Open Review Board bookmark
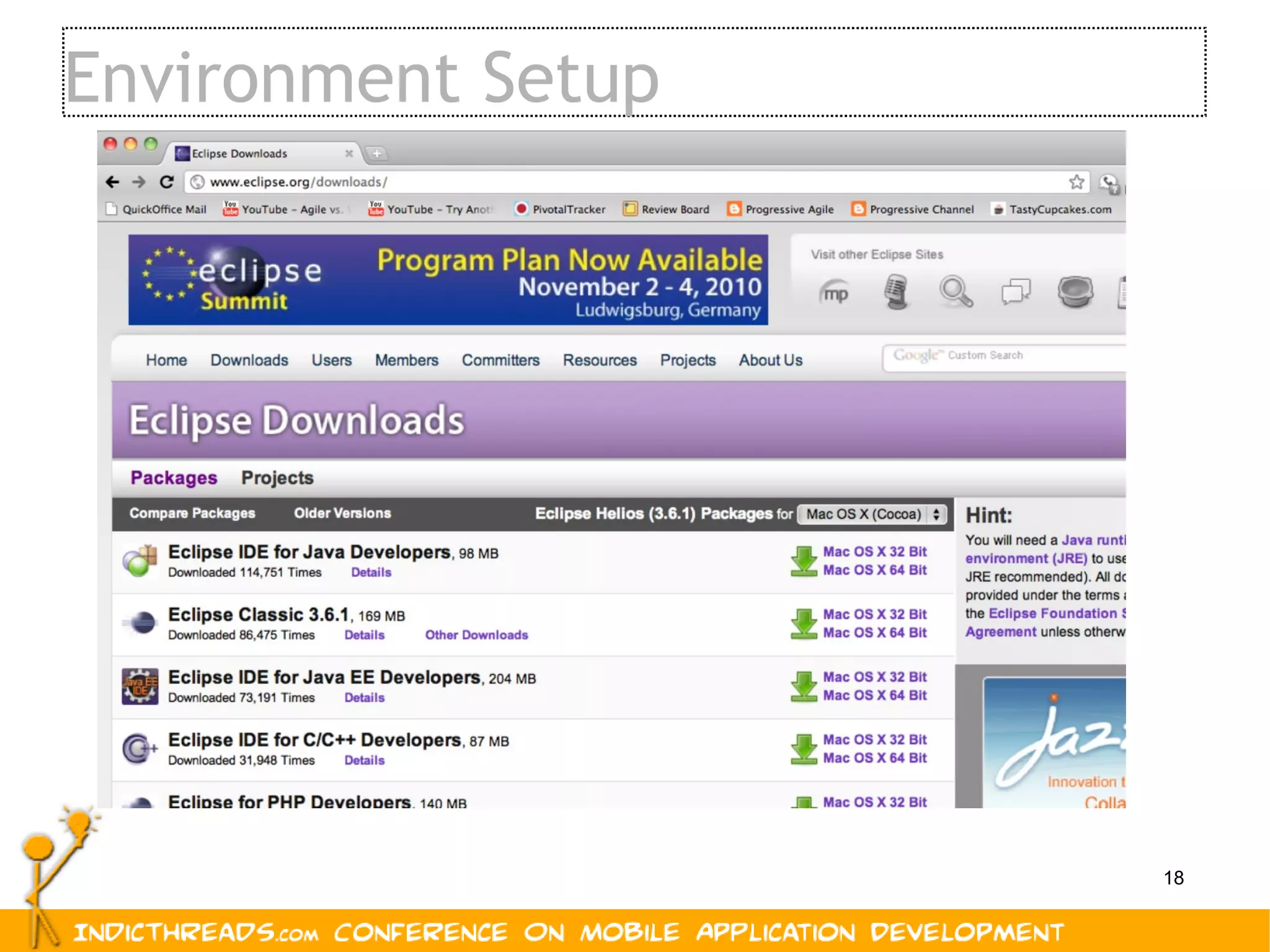This screenshot has height=952, width=1270. pyautogui.click(x=667, y=209)
